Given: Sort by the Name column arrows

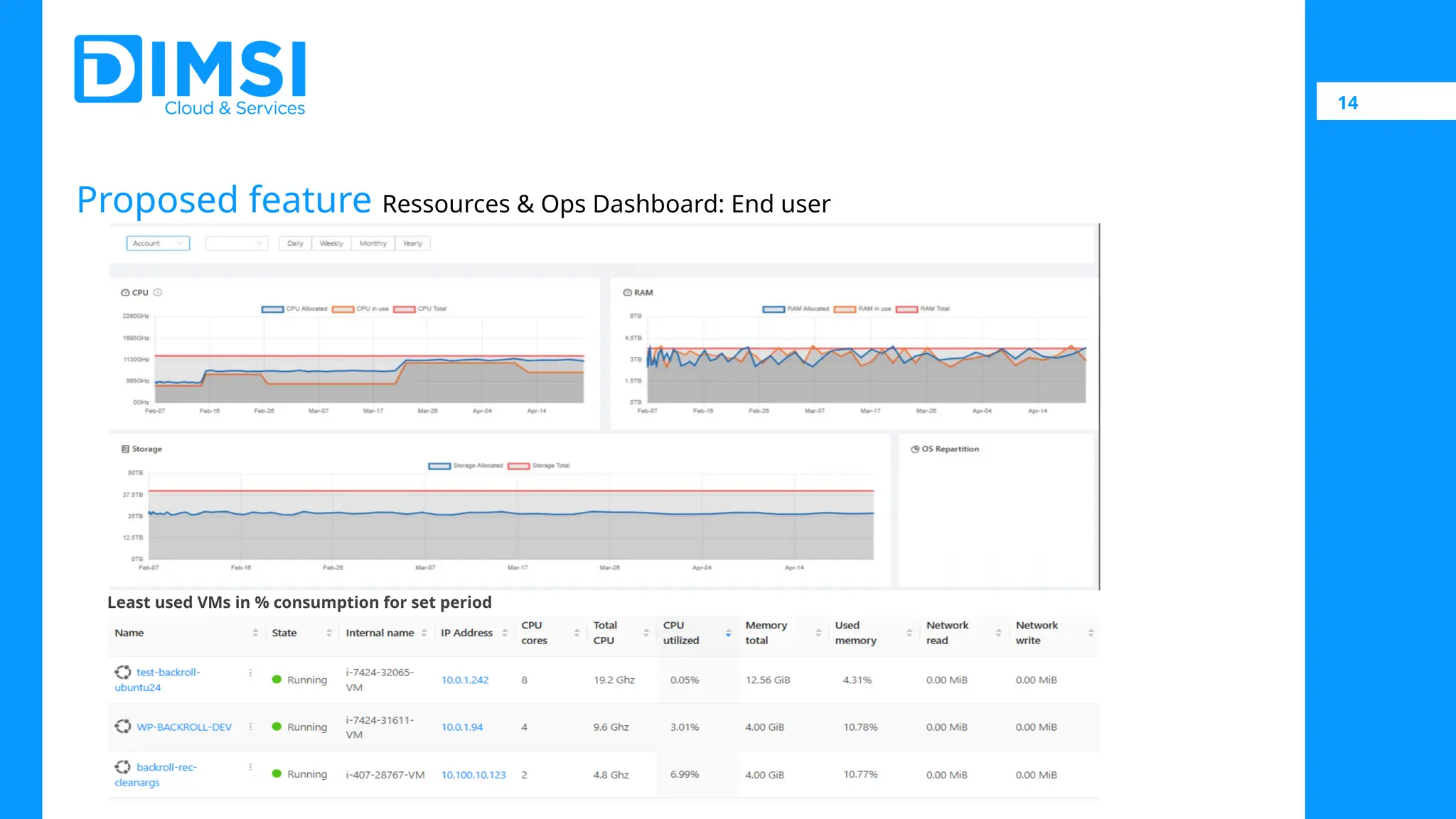Looking at the screenshot, I should (255, 633).
